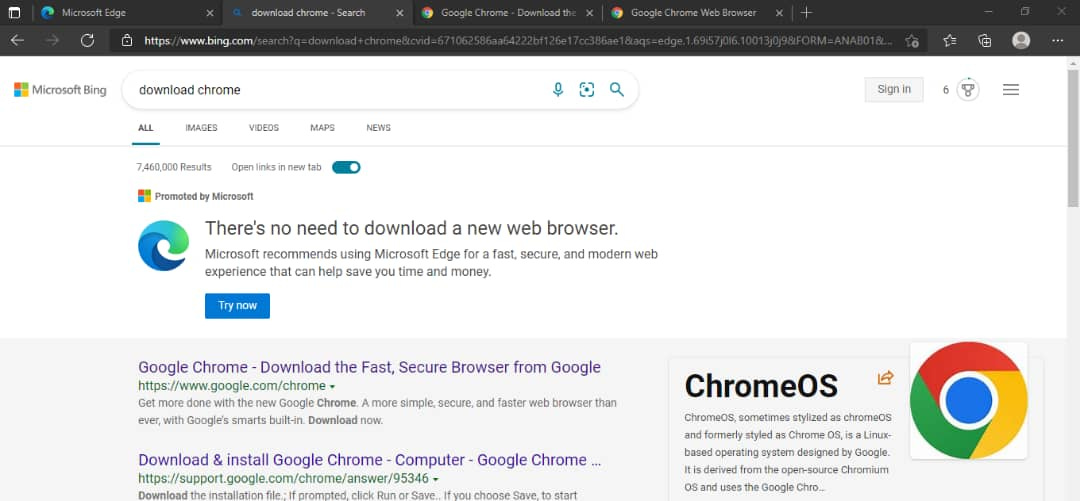This screenshot has width=1080, height=501.
Task: Add this page to favorites
Action: [x=911, y=41]
